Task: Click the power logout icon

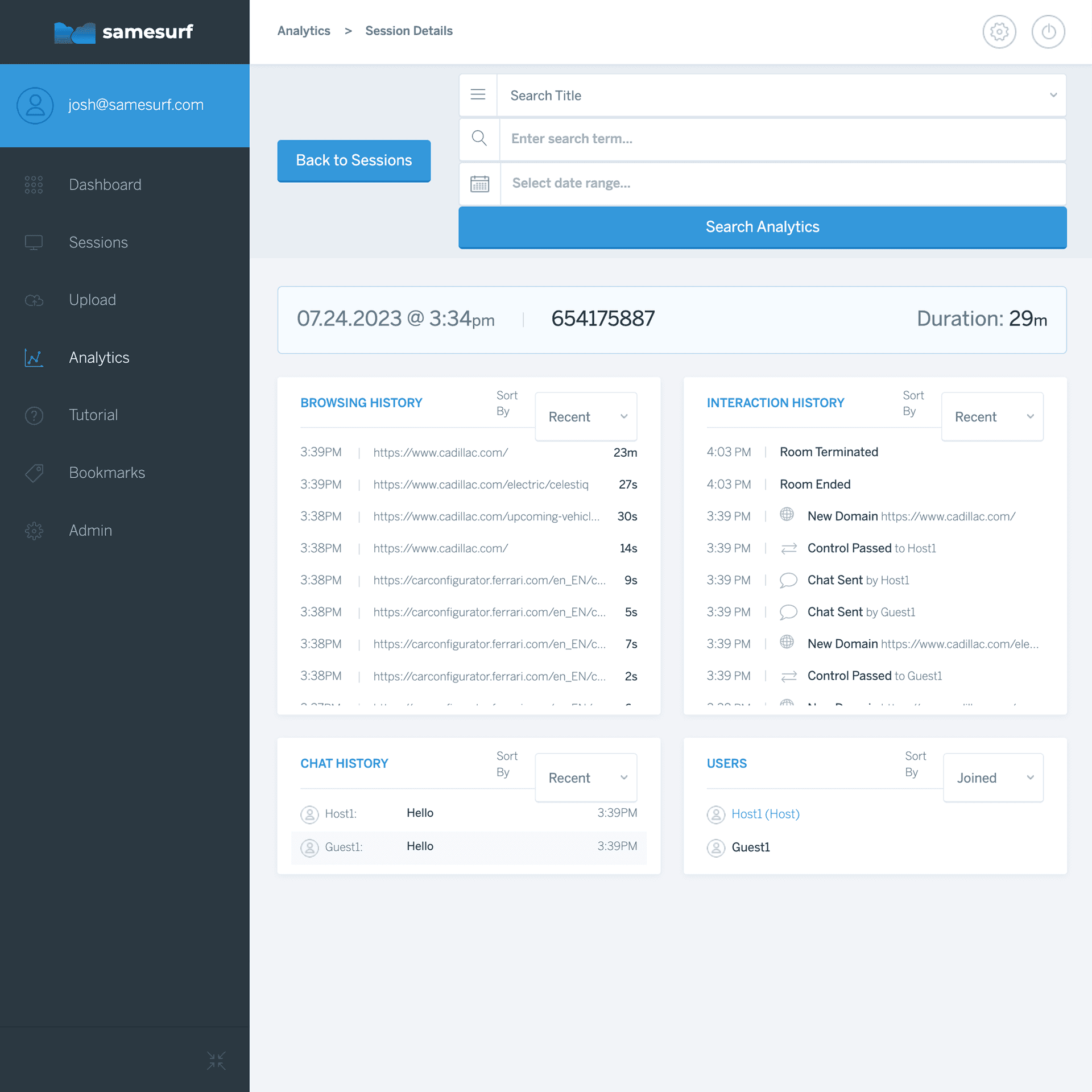Action: pos(1048,32)
